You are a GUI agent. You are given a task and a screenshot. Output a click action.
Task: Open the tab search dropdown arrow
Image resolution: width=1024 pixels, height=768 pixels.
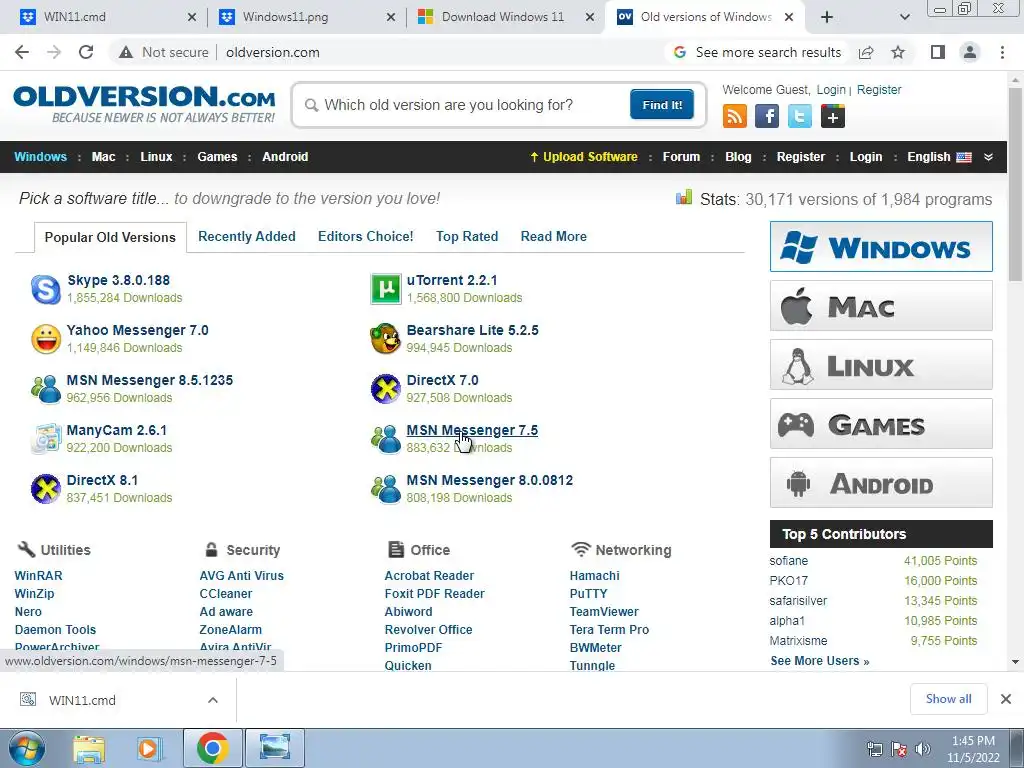coord(904,17)
